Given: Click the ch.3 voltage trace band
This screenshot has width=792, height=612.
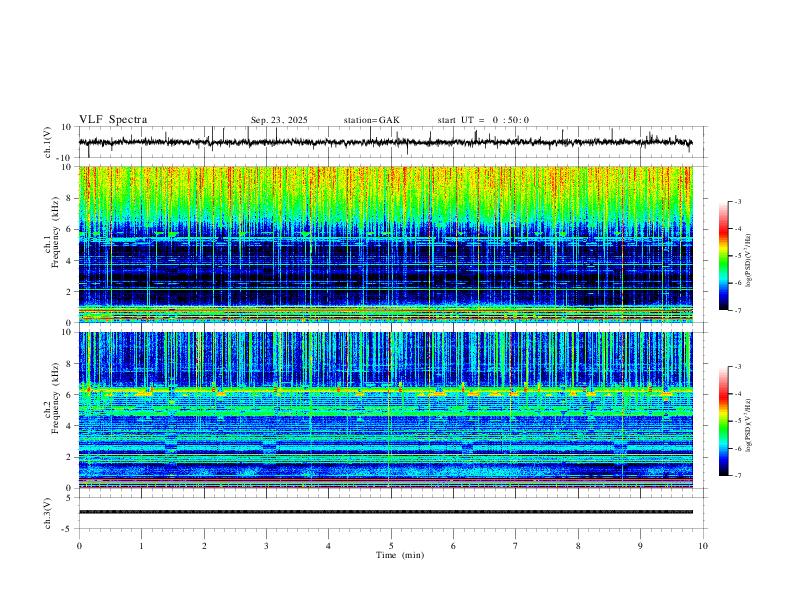Looking at the screenshot, I should pos(385,512).
